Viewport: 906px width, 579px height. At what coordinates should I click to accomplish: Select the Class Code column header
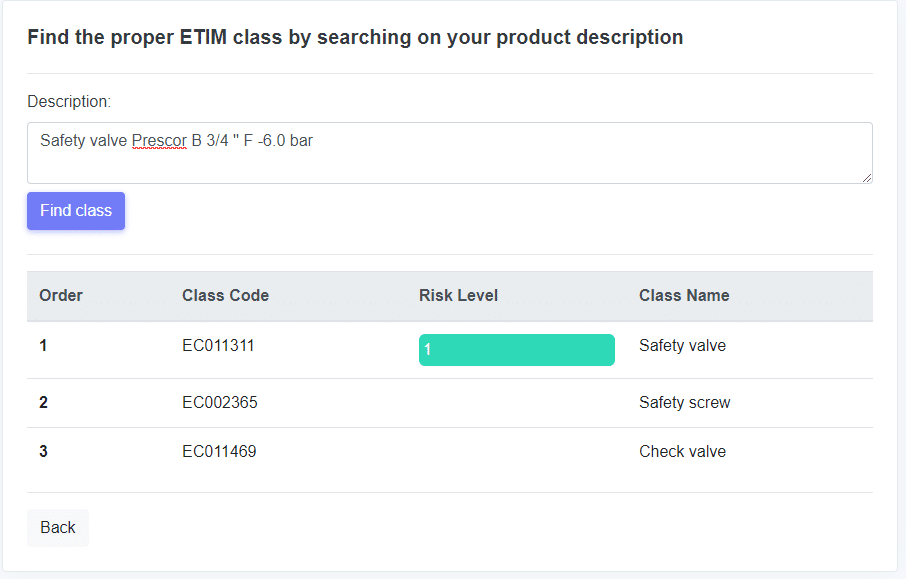(x=225, y=295)
